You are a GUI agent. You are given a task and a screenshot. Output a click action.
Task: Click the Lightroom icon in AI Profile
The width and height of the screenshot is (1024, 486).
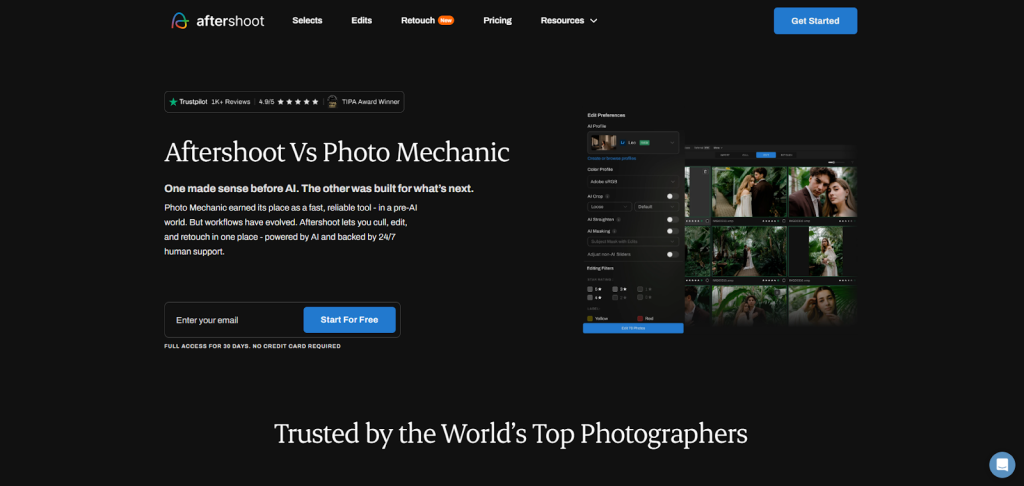pyautogui.click(x=622, y=143)
